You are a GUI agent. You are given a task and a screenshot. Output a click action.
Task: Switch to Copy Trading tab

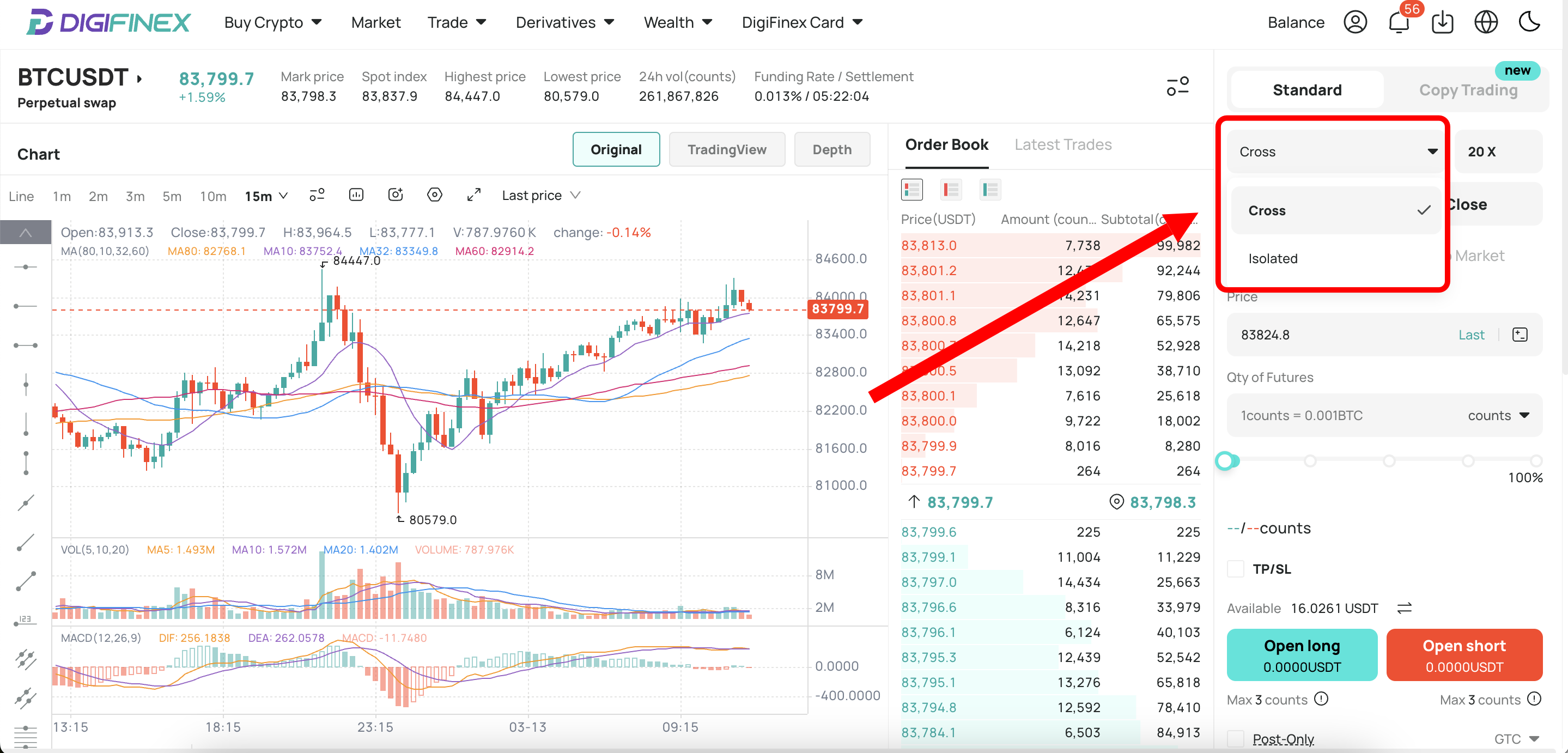1468,90
